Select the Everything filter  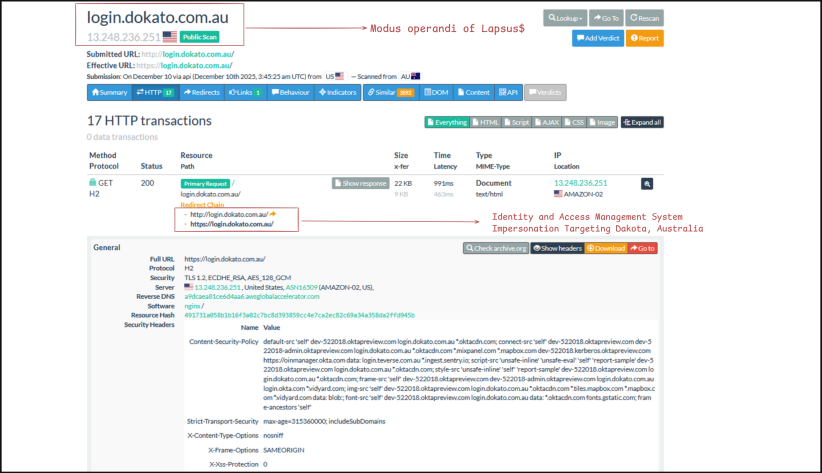tap(447, 122)
